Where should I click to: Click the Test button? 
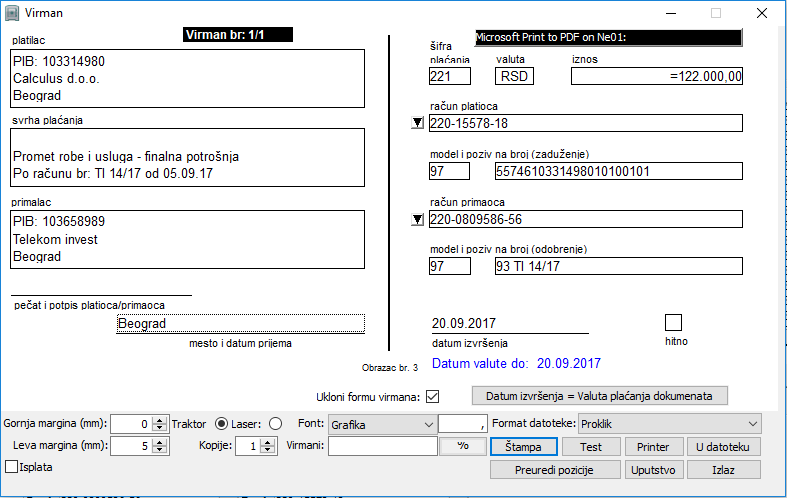[x=591, y=447]
